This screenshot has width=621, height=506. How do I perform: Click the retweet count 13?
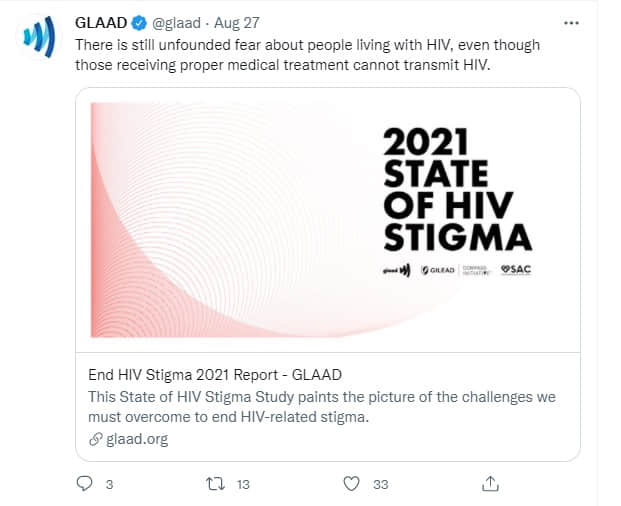(243, 485)
